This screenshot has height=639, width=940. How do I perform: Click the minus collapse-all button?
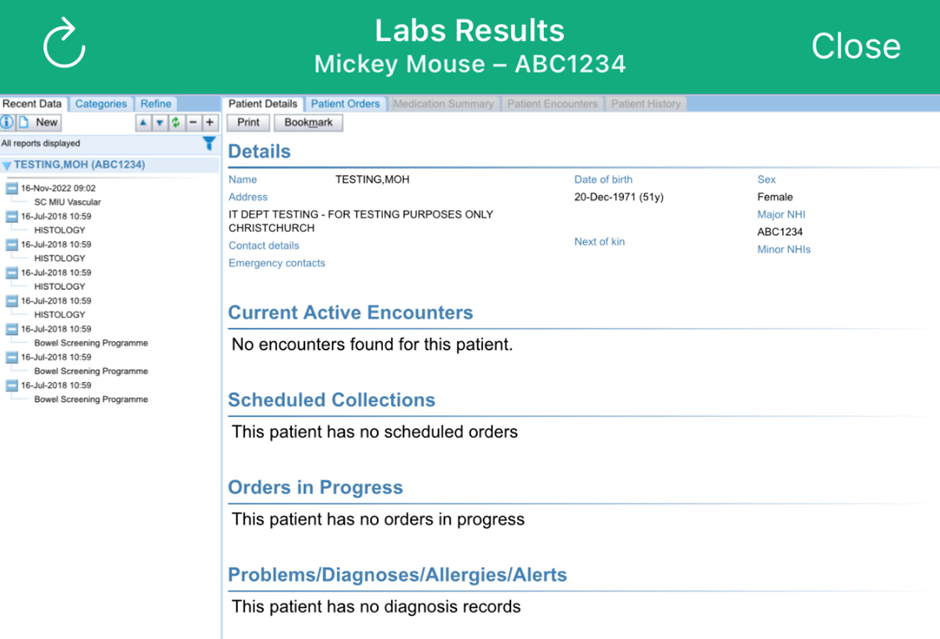[193, 123]
